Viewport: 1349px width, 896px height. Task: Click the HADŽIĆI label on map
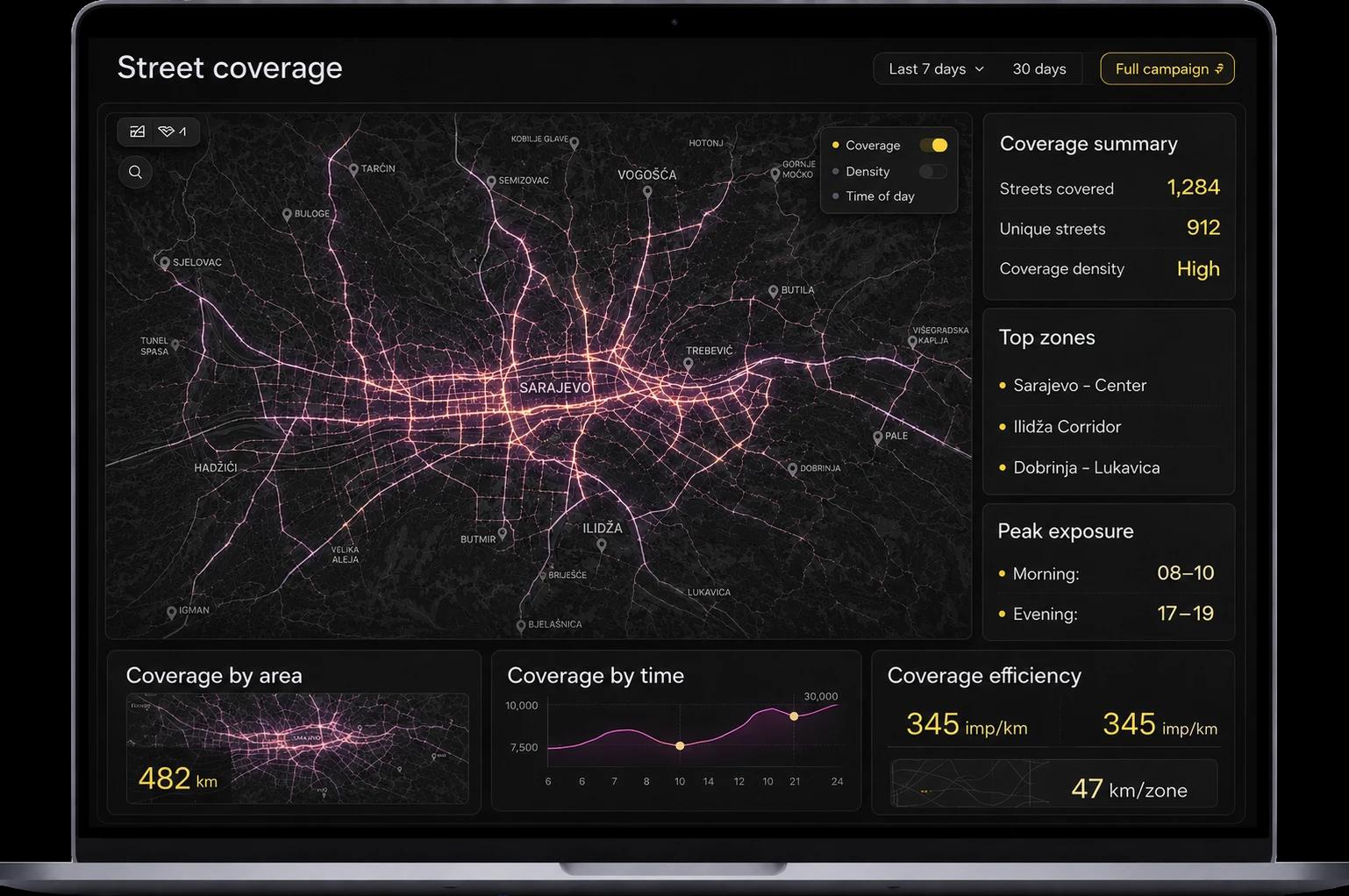(x=216, y=468)
